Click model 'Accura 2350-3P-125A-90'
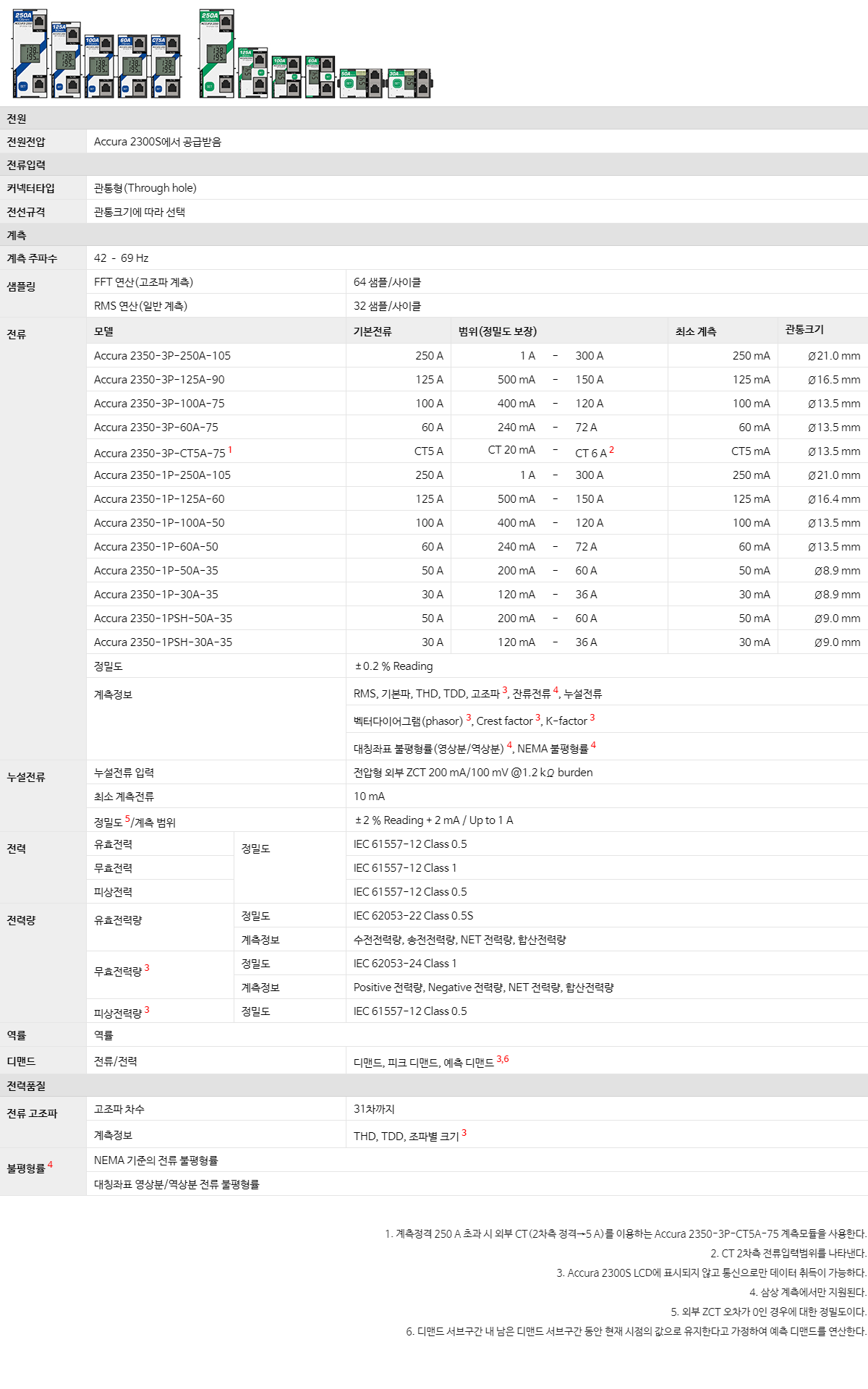The height and width of the screenshot is (1389, 868). pos(159,380)
